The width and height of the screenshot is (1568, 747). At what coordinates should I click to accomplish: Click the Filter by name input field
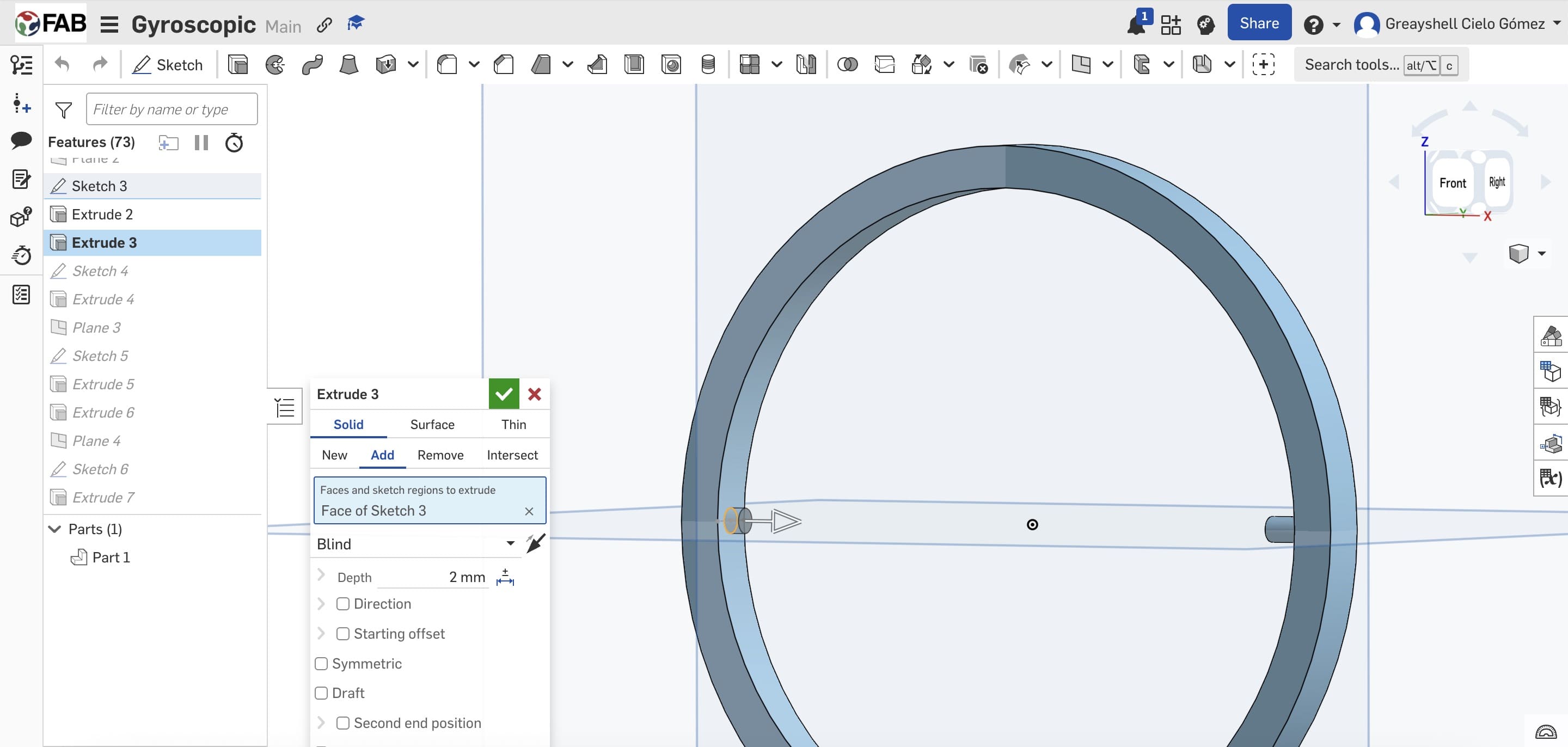(x=171, y=109)
